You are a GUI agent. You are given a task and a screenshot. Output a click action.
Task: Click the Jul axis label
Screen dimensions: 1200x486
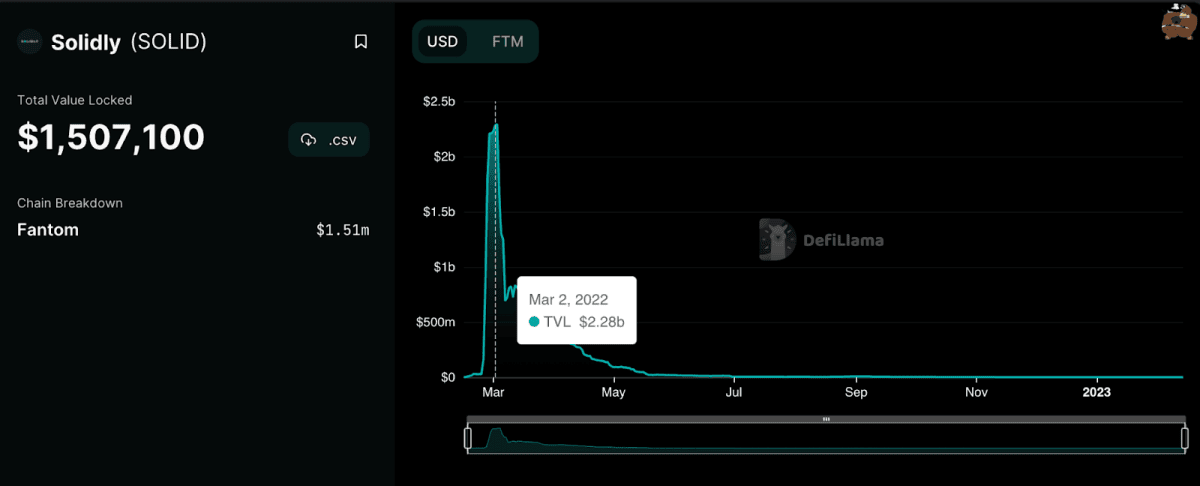(735, 393)
